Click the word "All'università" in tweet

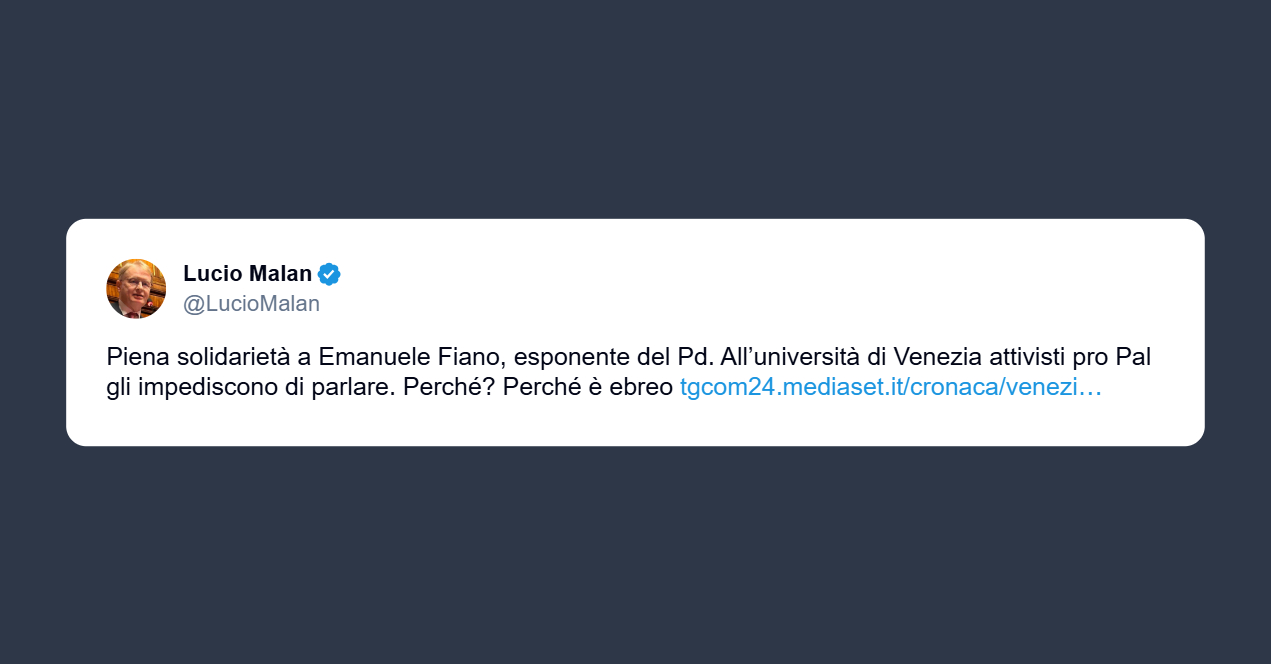pyautogui.click(x=790, y=357)
